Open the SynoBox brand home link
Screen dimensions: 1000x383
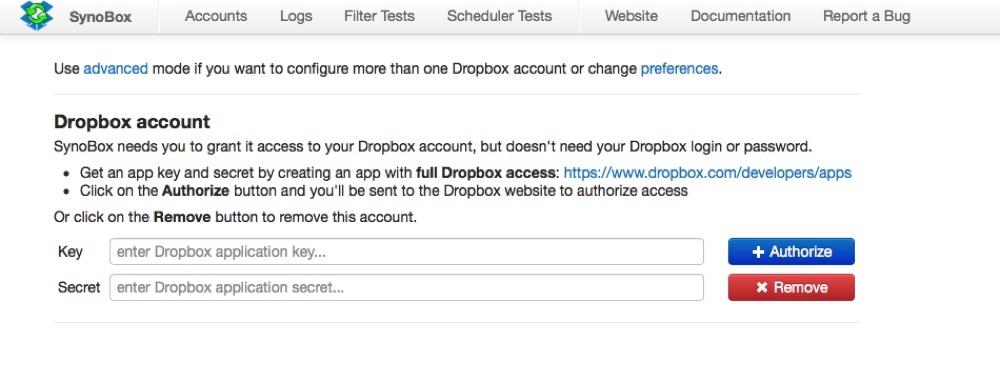(x=100, y=17)
